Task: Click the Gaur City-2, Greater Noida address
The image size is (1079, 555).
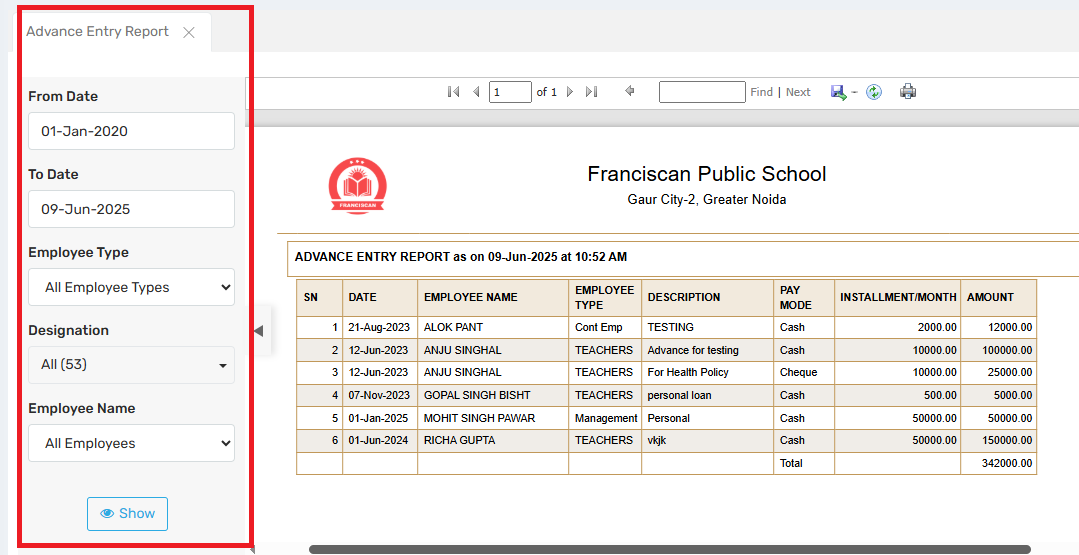Action: pyautogui.click(x=707, y=199)
